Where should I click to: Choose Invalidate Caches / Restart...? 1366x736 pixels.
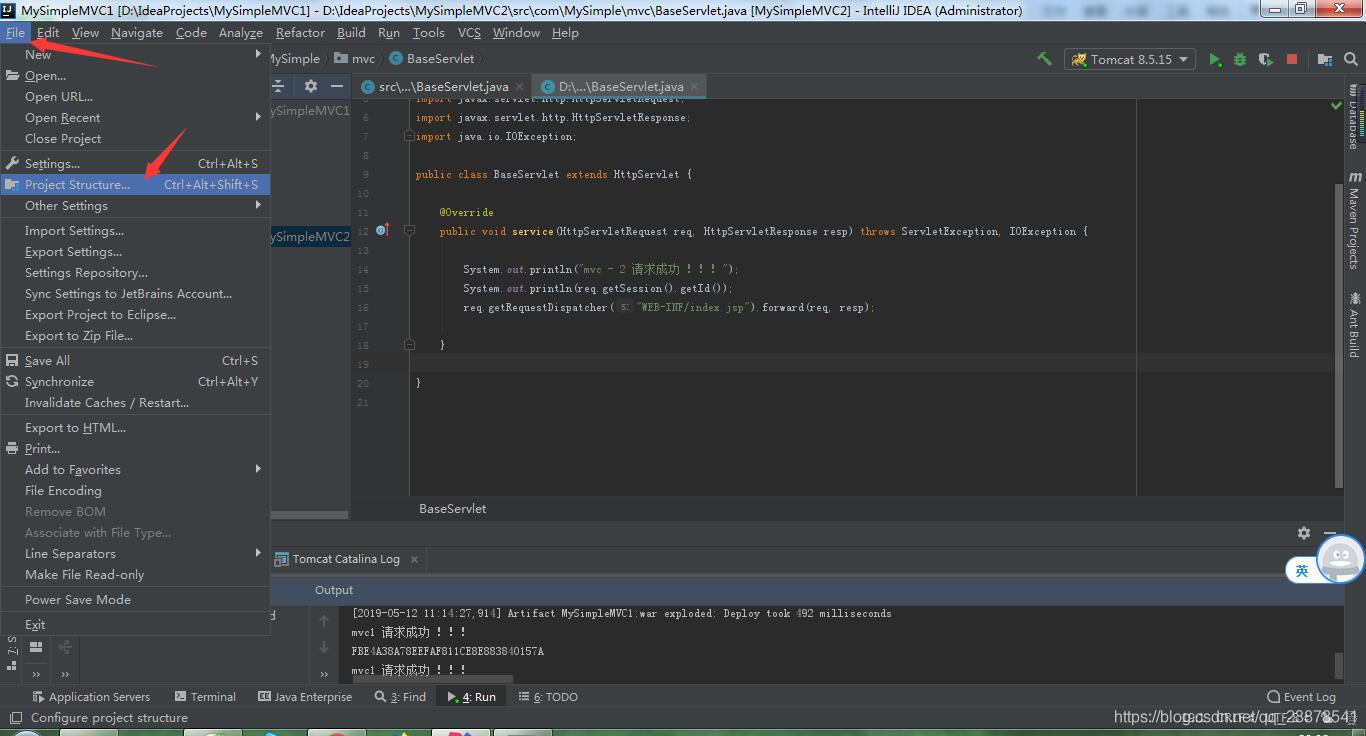(135, 402)
